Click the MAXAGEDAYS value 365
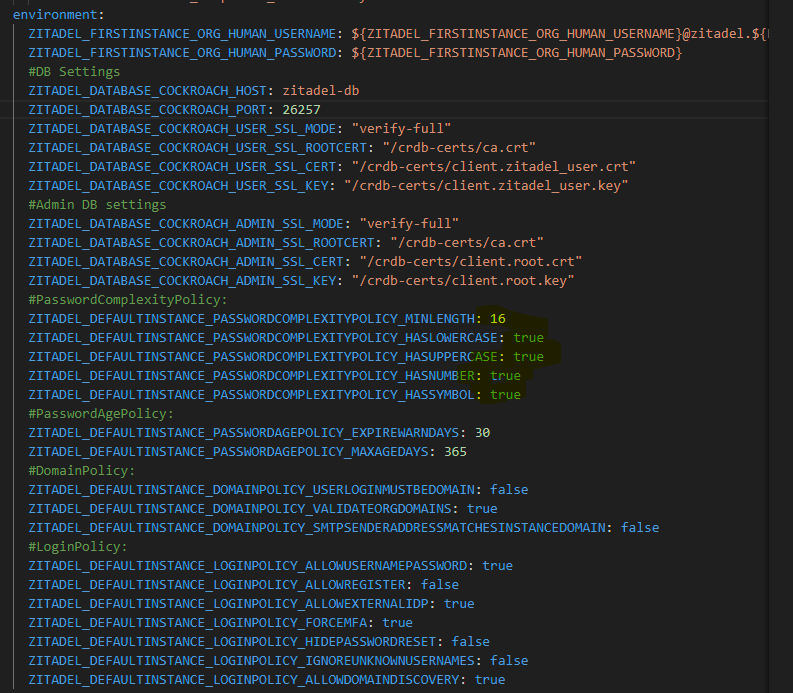 pos(455,452)
